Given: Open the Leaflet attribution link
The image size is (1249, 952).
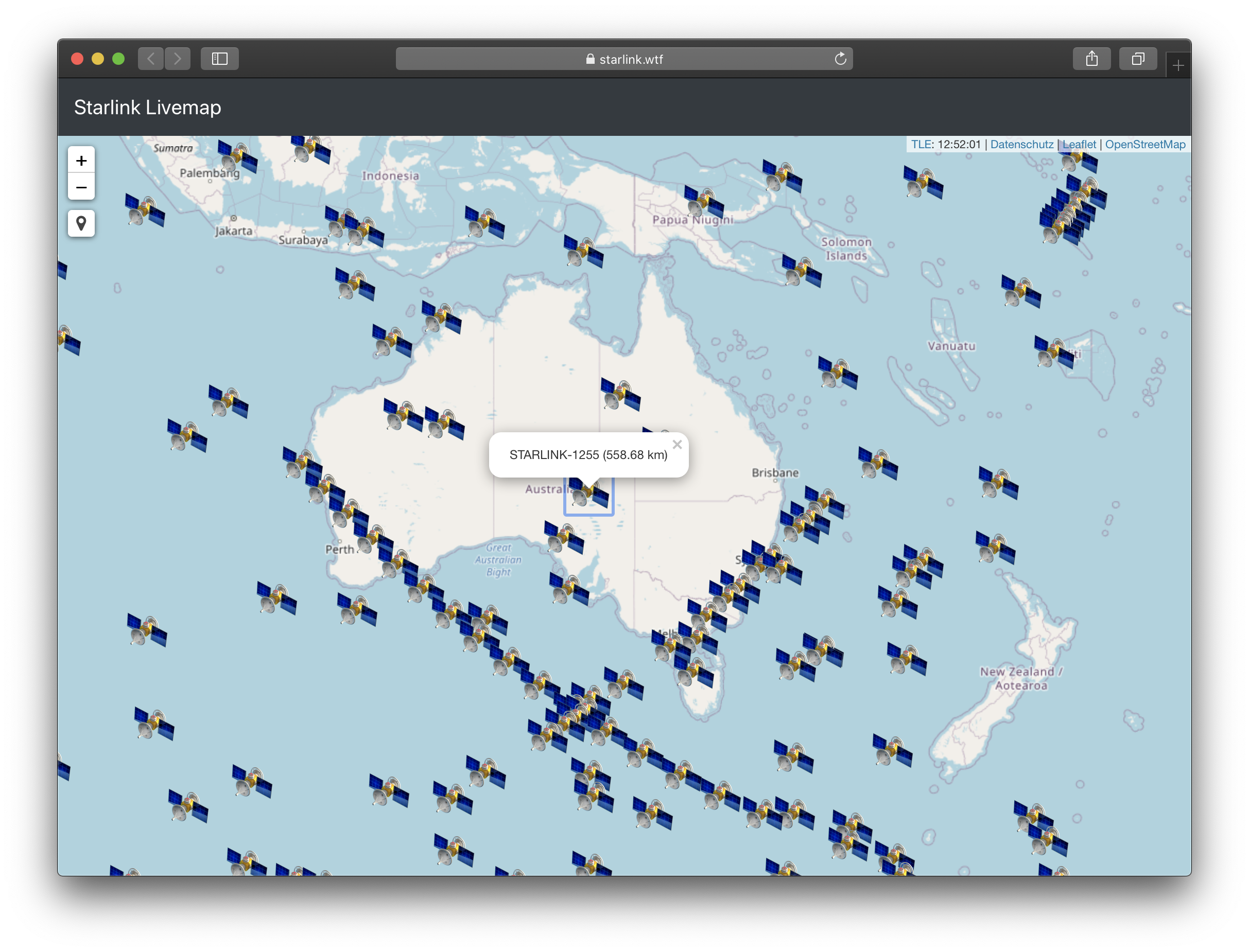Looking at the screenshot, I should click(1079, 145).
